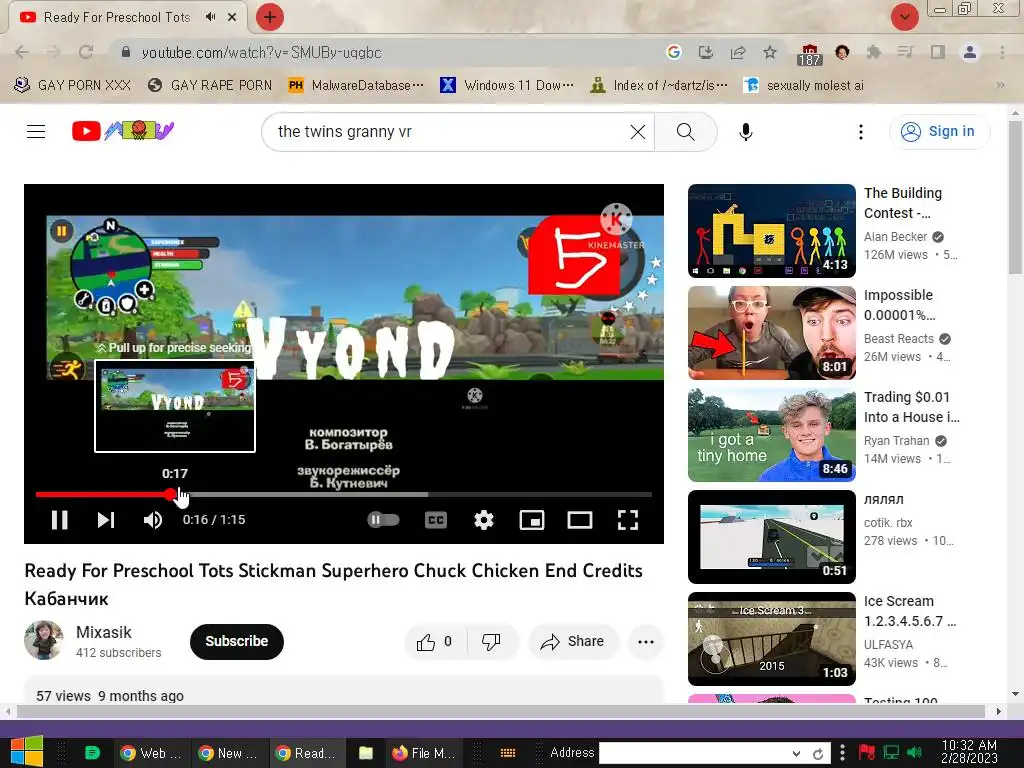The height and width of the screenshot is (768, 1024).
Task: Open the Extensions puzzle piece menu
Action: tap(873, 52)
